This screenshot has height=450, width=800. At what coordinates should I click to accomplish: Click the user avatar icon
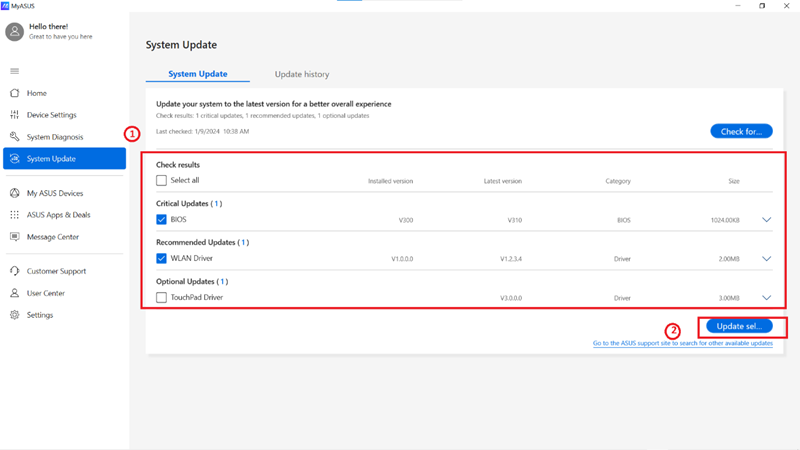(14, 32)
